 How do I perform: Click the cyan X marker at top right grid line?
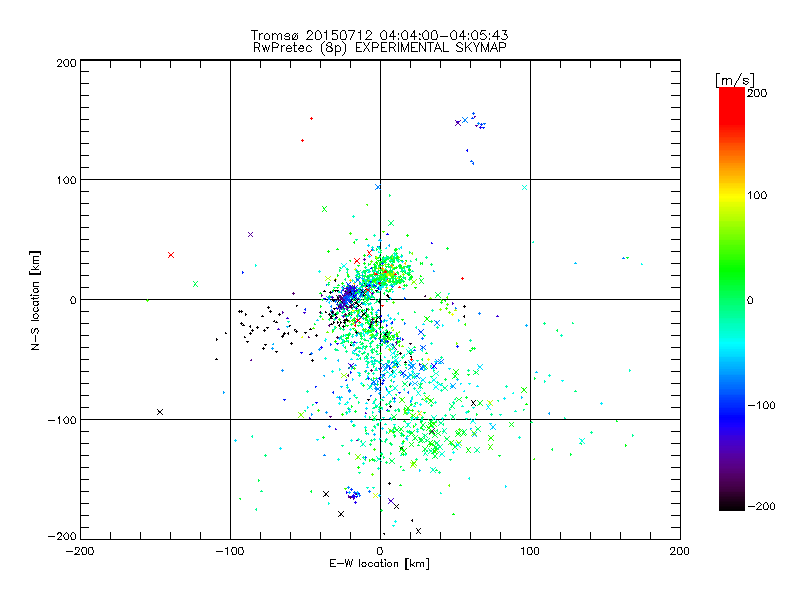[x=524, y=187]
